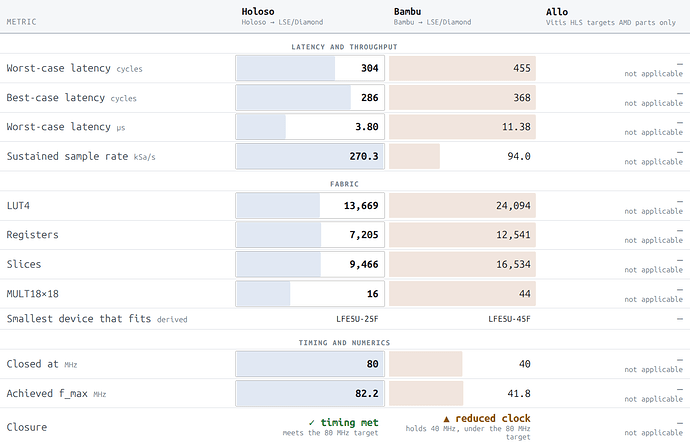690x444 pixels.
Task: Click the Holoso Closed at value 80
Action: point(372,364)
